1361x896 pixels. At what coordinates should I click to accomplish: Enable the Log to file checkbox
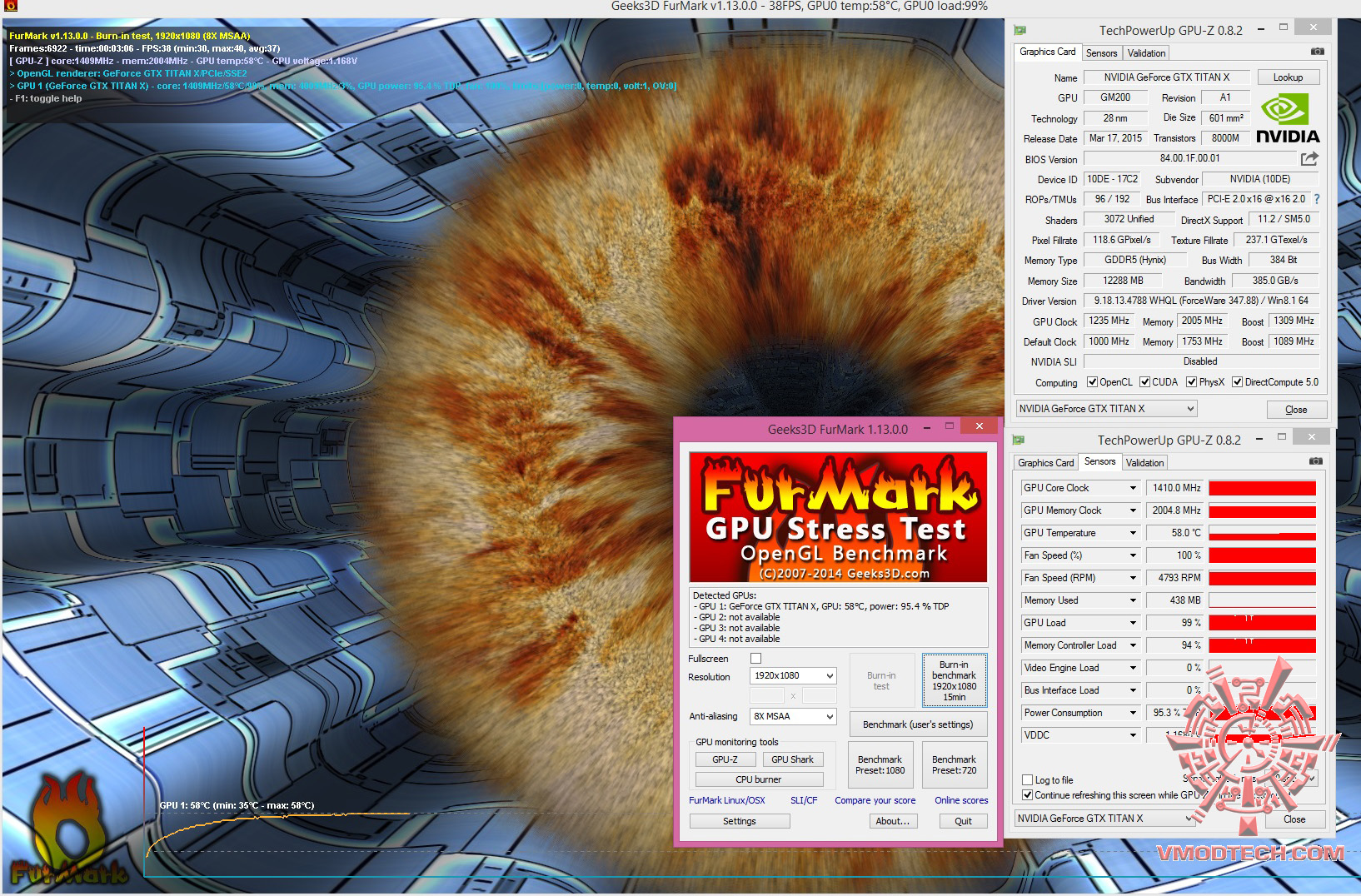[x=1027, y=780]
